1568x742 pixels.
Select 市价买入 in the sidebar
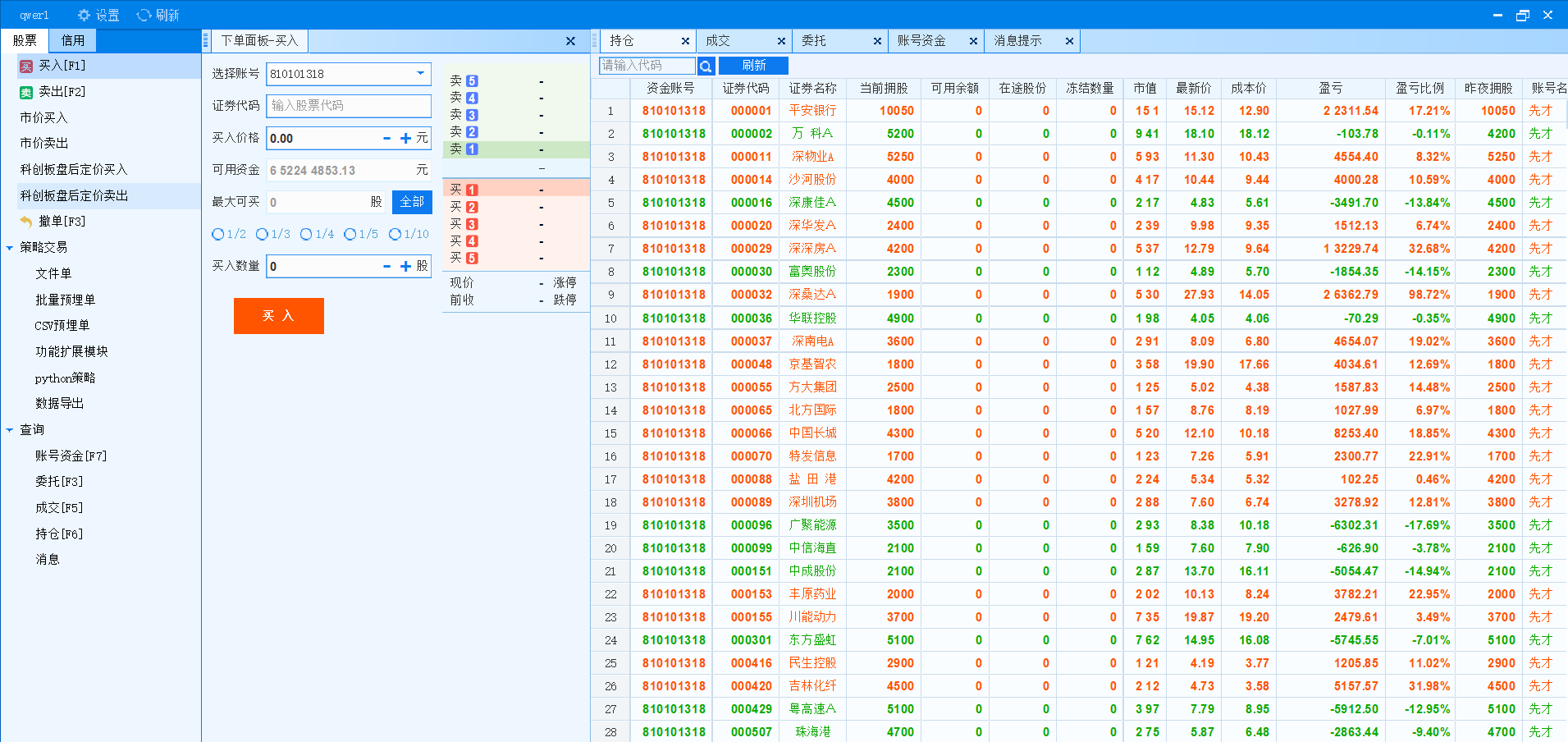(x=44, y=118)
